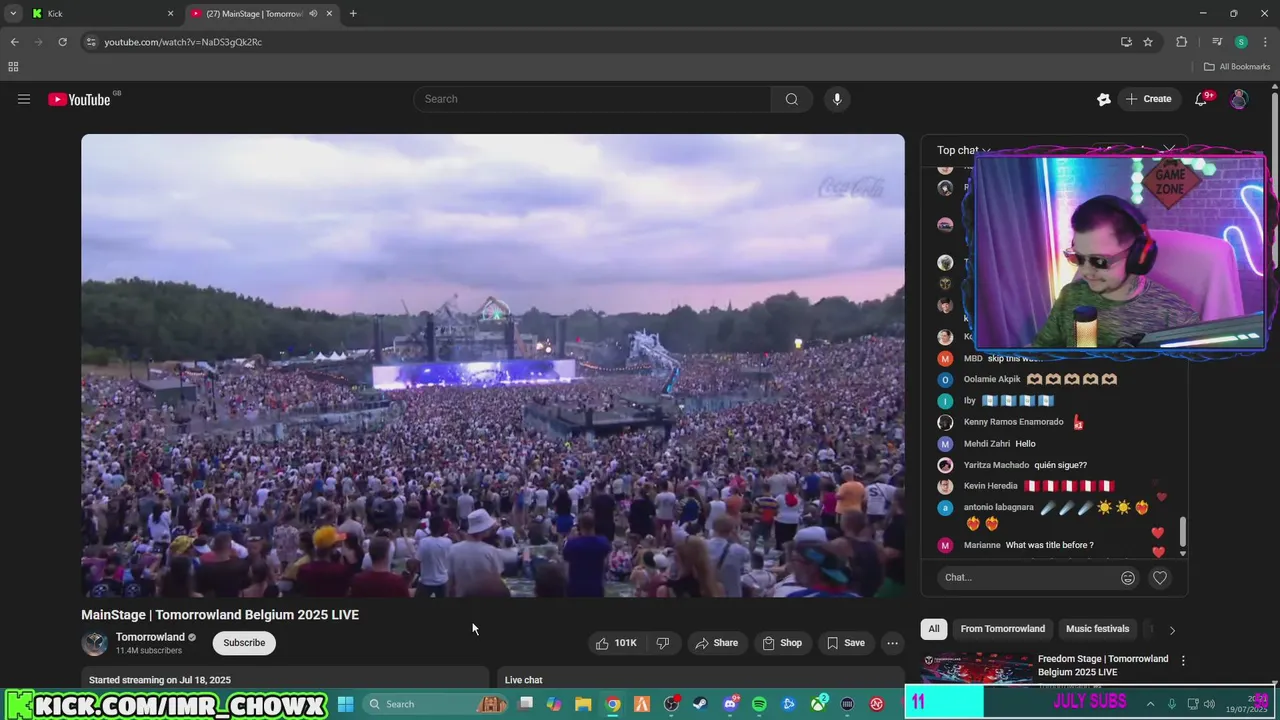Click the Share button
The image size is (1280, 720).
[x=716, y=643]
